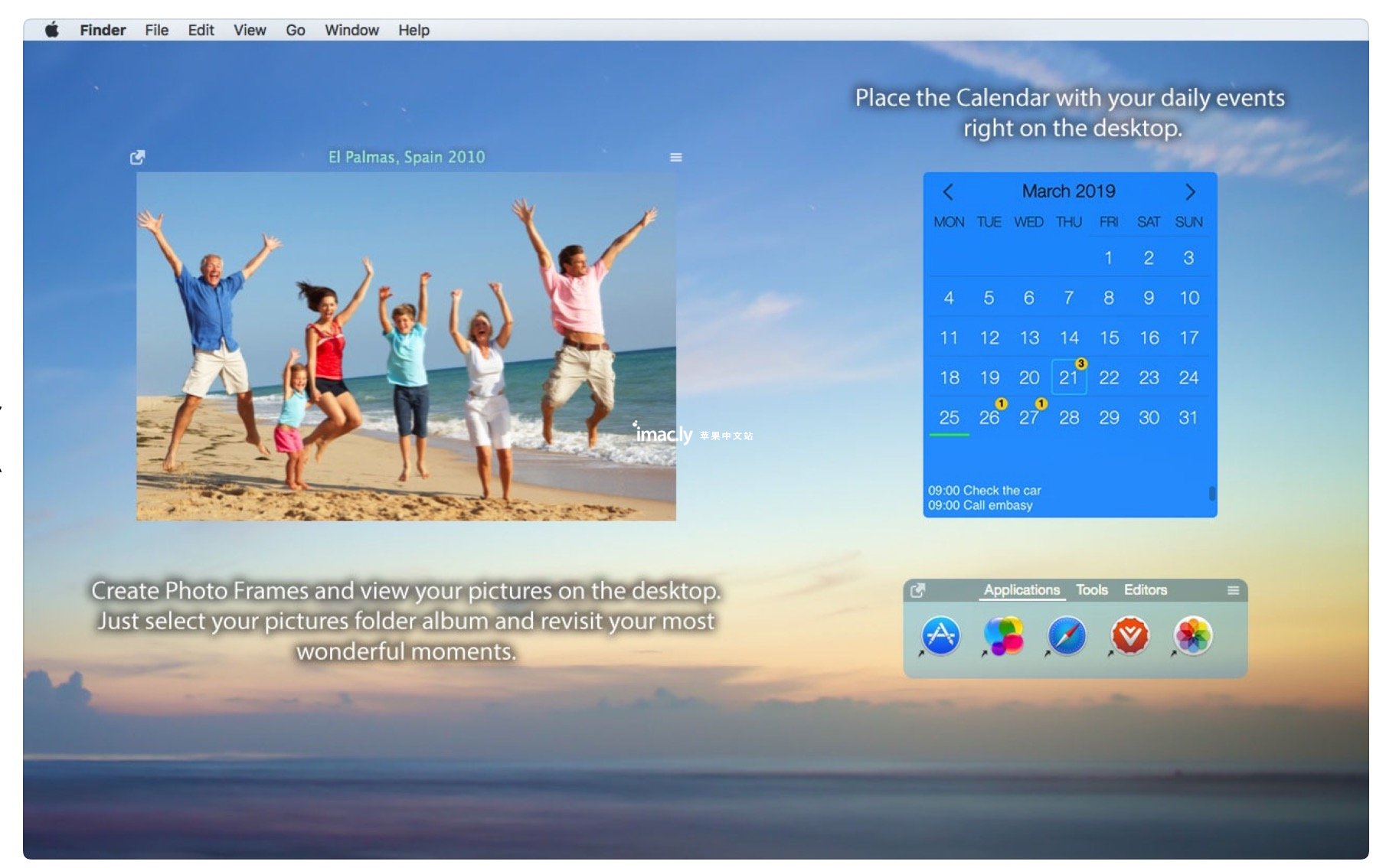Image resolution: width=1386 pixels, height=868 pixels.
Task: Advance calendar to next month
Action: (1190, 191)
